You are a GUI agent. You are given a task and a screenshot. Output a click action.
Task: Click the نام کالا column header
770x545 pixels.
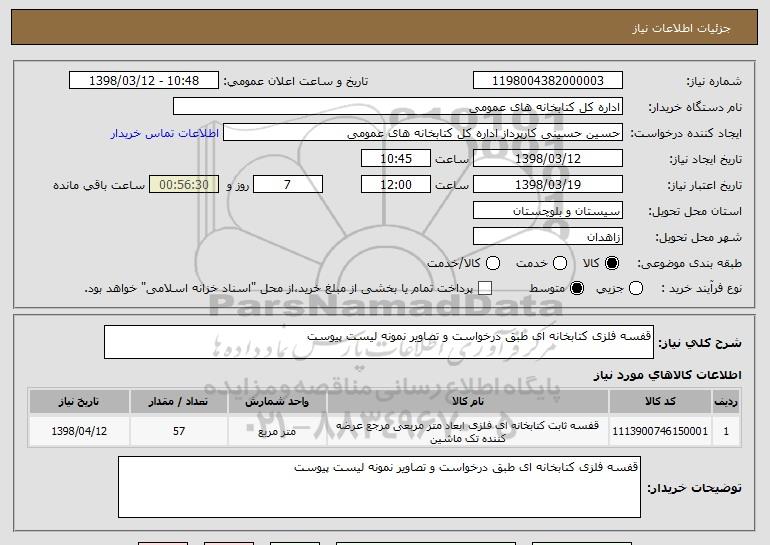pos(468,402)
